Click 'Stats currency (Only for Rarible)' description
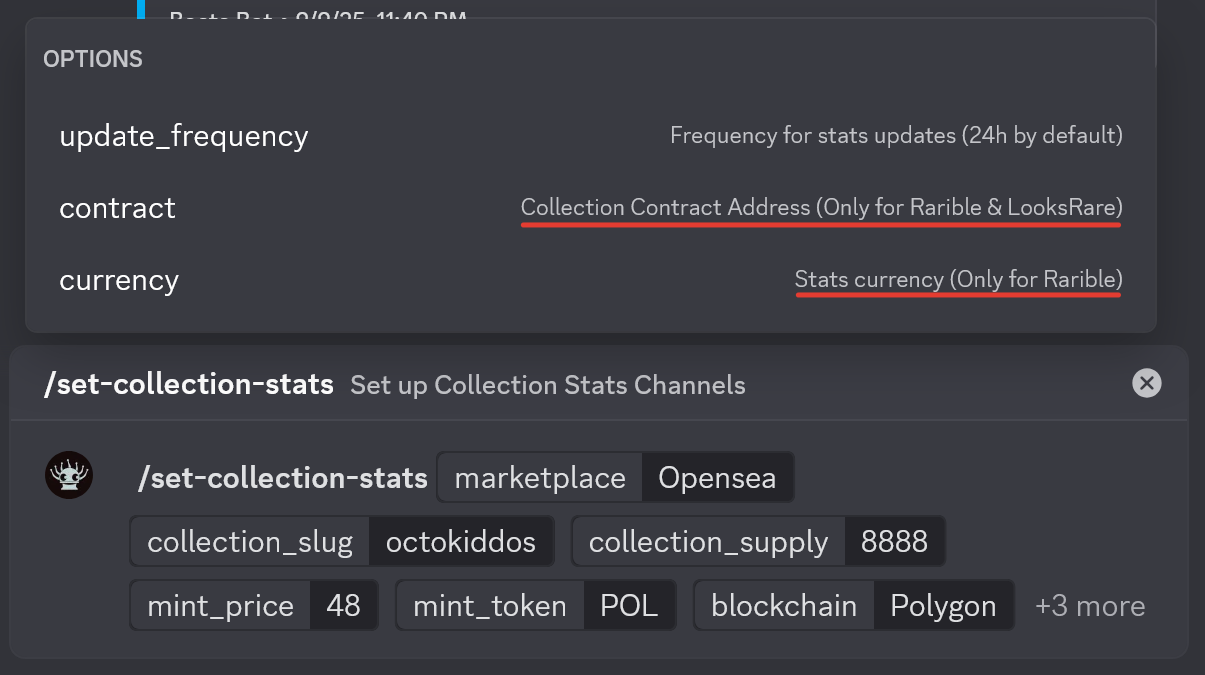 click(958, 280)
